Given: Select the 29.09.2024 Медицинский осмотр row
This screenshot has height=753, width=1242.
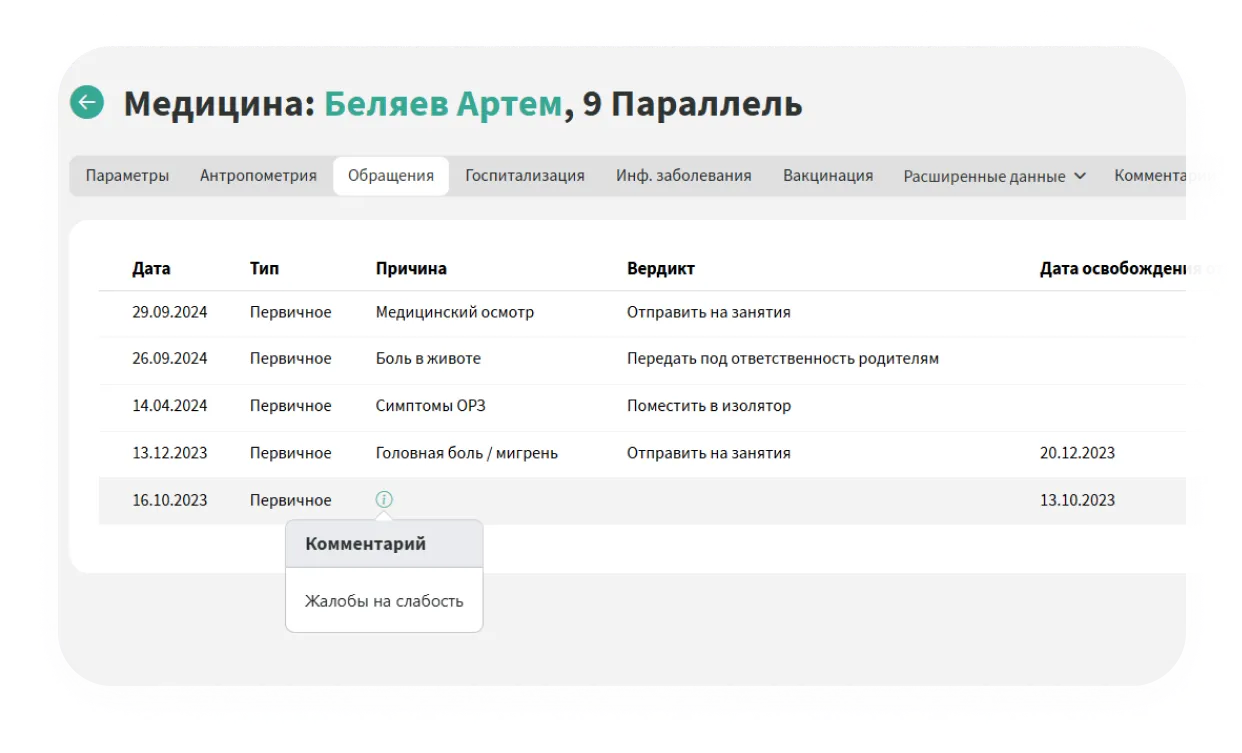Looking at the screenshot, I should 454,312.
